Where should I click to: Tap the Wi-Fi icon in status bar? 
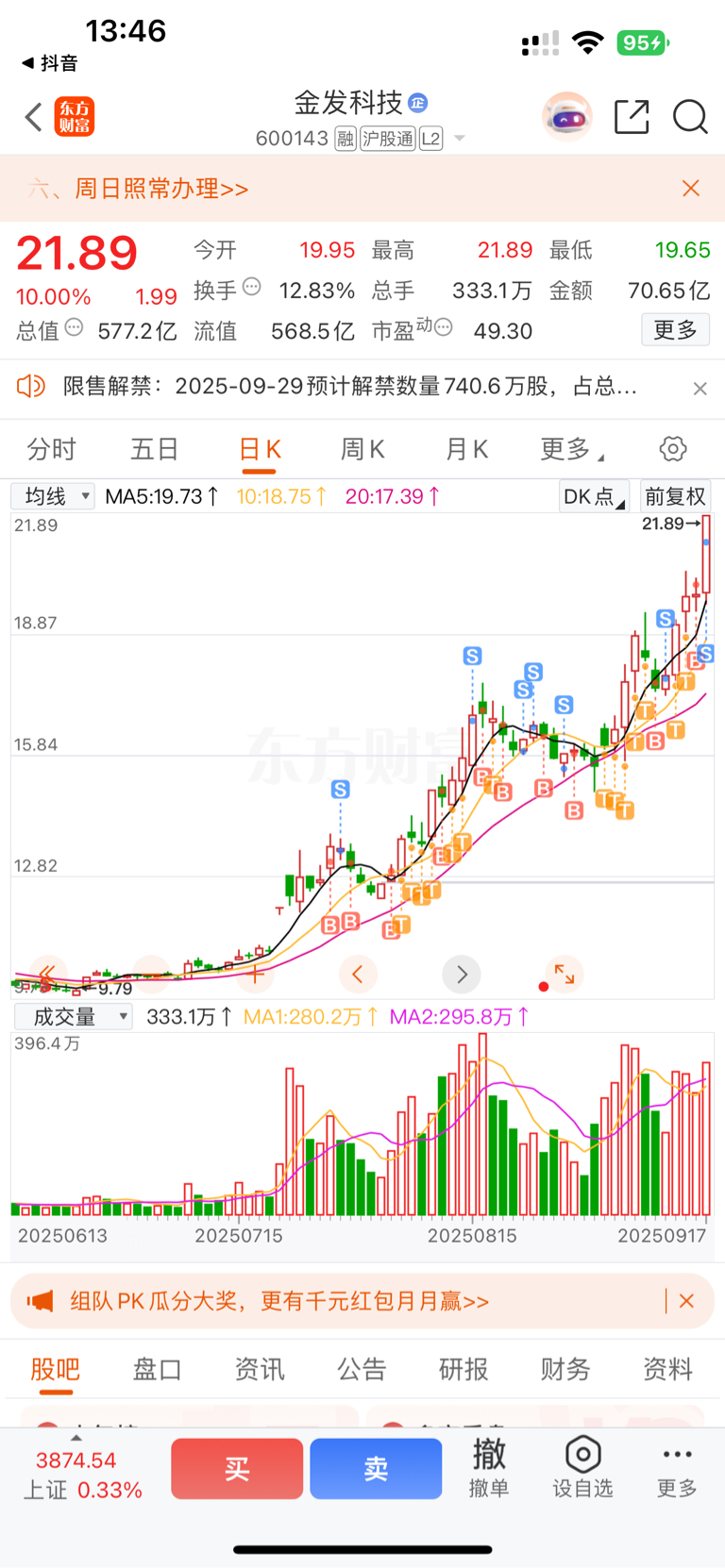588,42
